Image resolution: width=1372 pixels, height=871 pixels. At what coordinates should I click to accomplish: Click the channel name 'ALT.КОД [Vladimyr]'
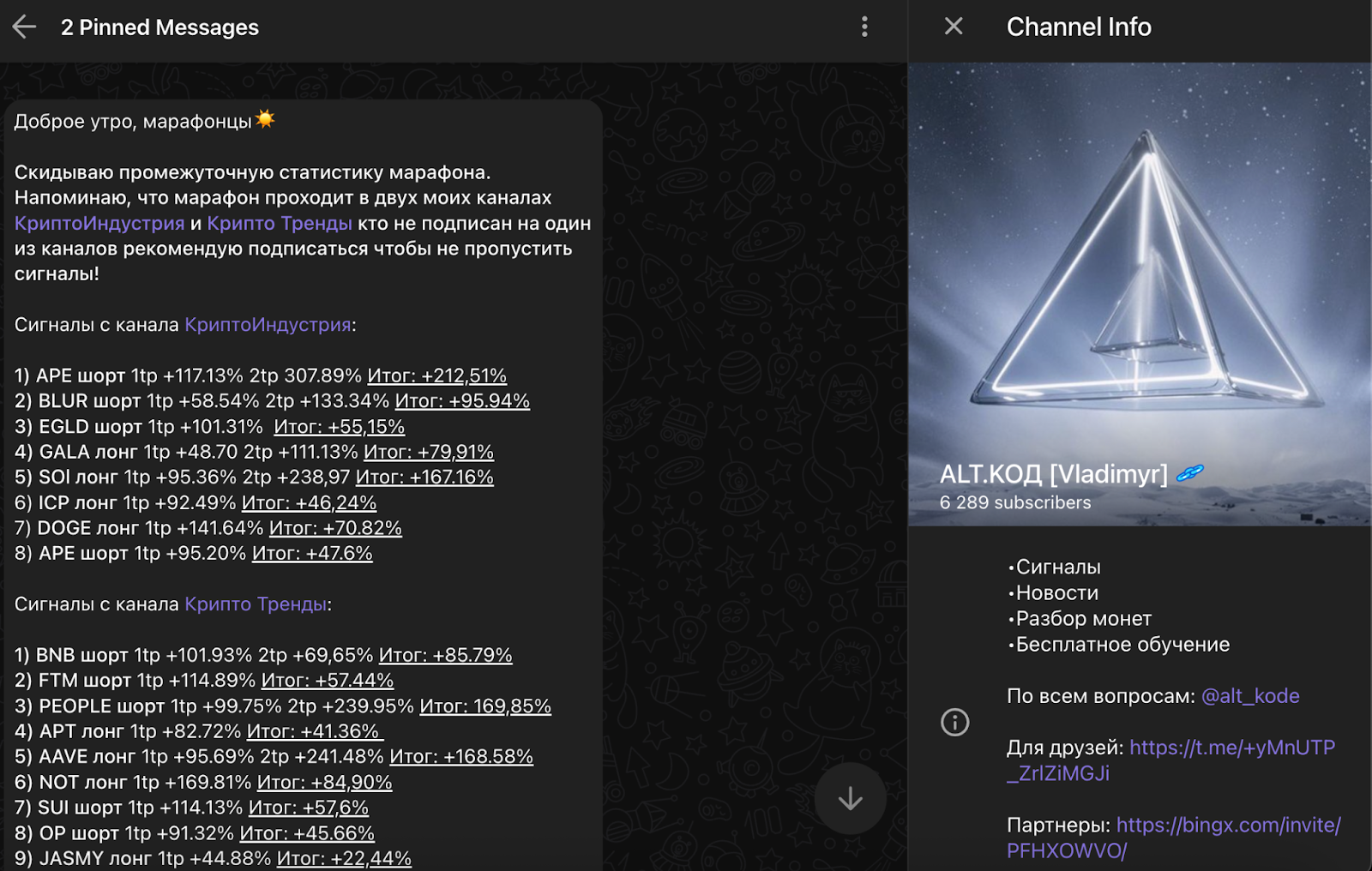[1054, 474]
